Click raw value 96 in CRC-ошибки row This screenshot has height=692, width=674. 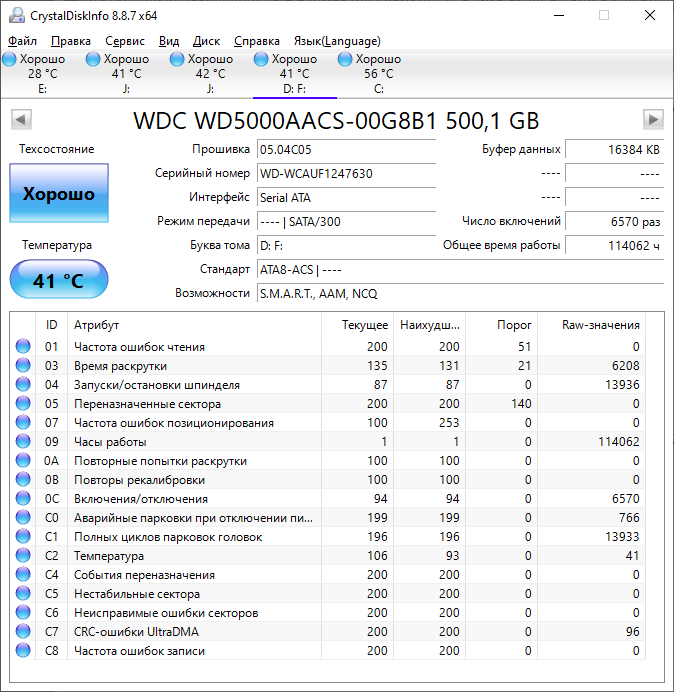point(633,632)
